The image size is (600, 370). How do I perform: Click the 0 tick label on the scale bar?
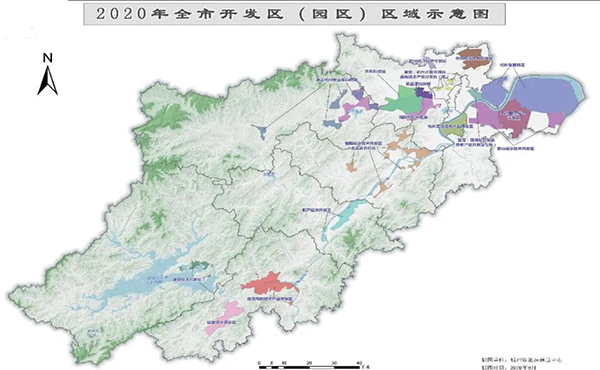click(x=259, y=362)
